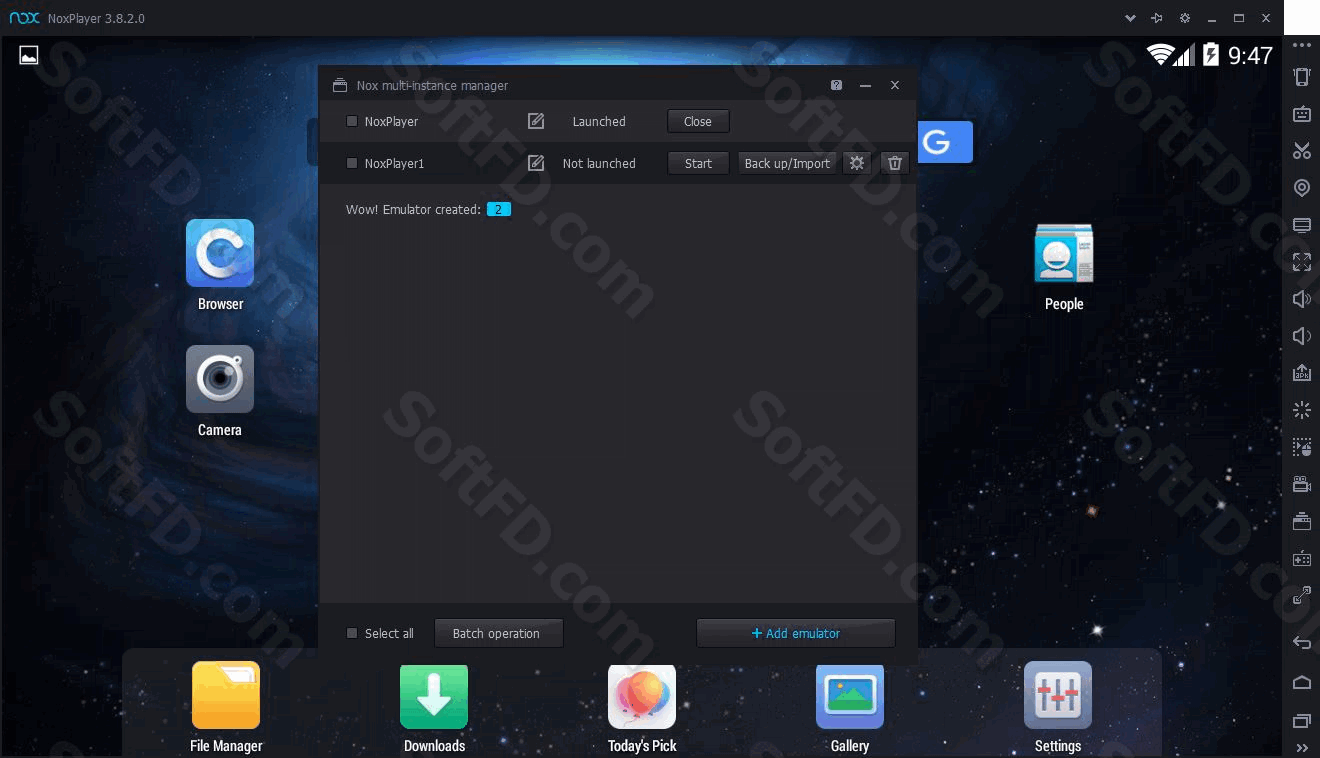
Task: Click the Android back arrow icon
Action: click(1301, 642)
